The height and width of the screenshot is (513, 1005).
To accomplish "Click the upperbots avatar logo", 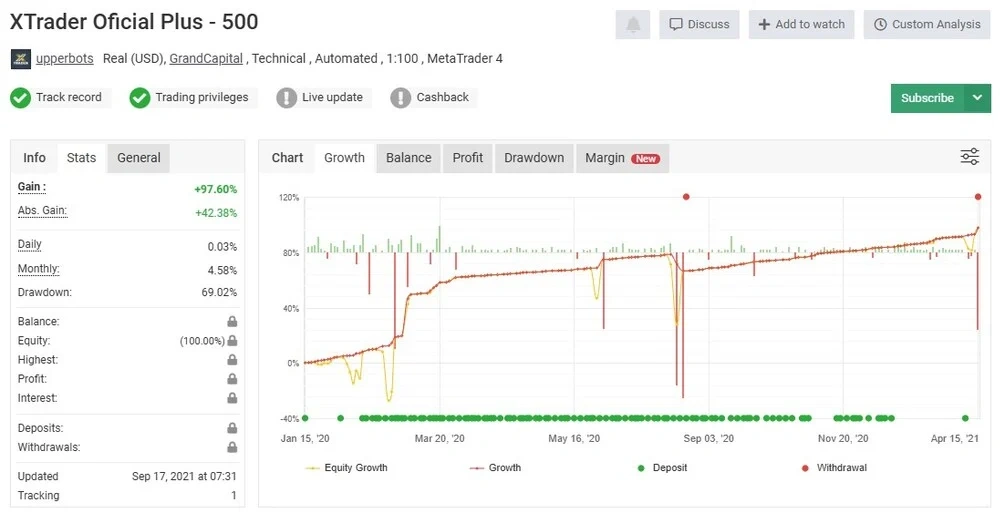I will 20,59.
